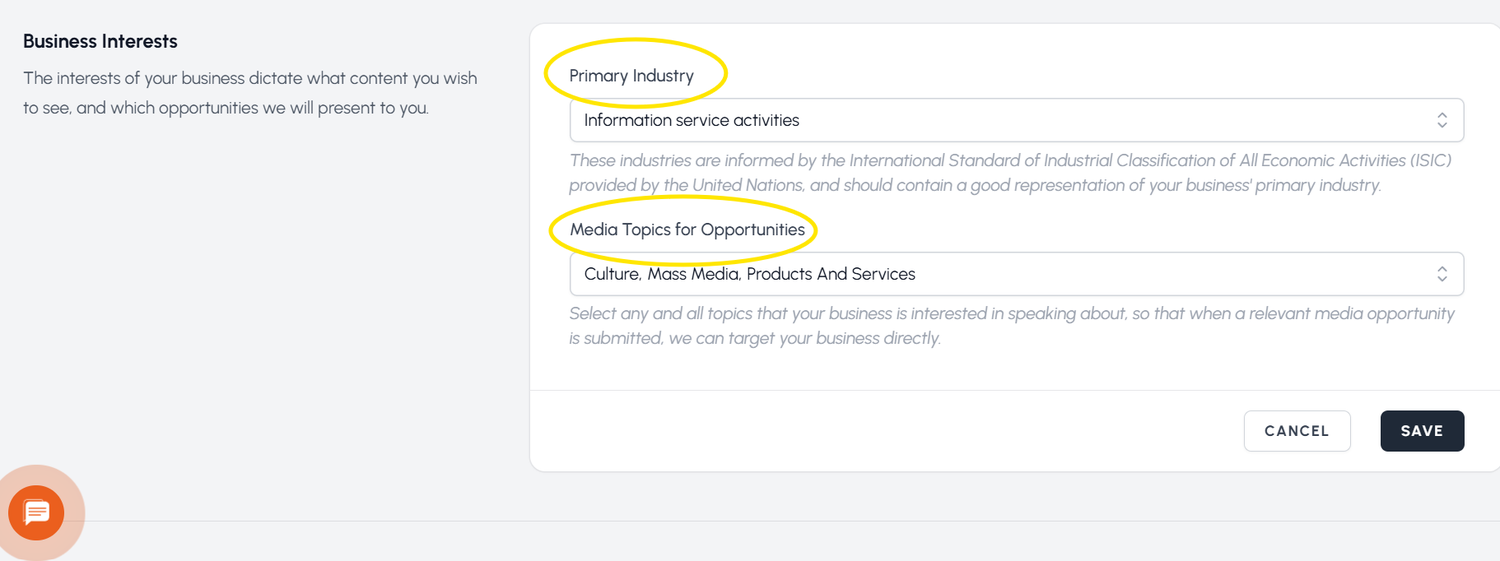Select the 'Information service activities' value text
The height and width of the screenshot is (561, 1500).
pyautogui.click(x=691, y=120)
